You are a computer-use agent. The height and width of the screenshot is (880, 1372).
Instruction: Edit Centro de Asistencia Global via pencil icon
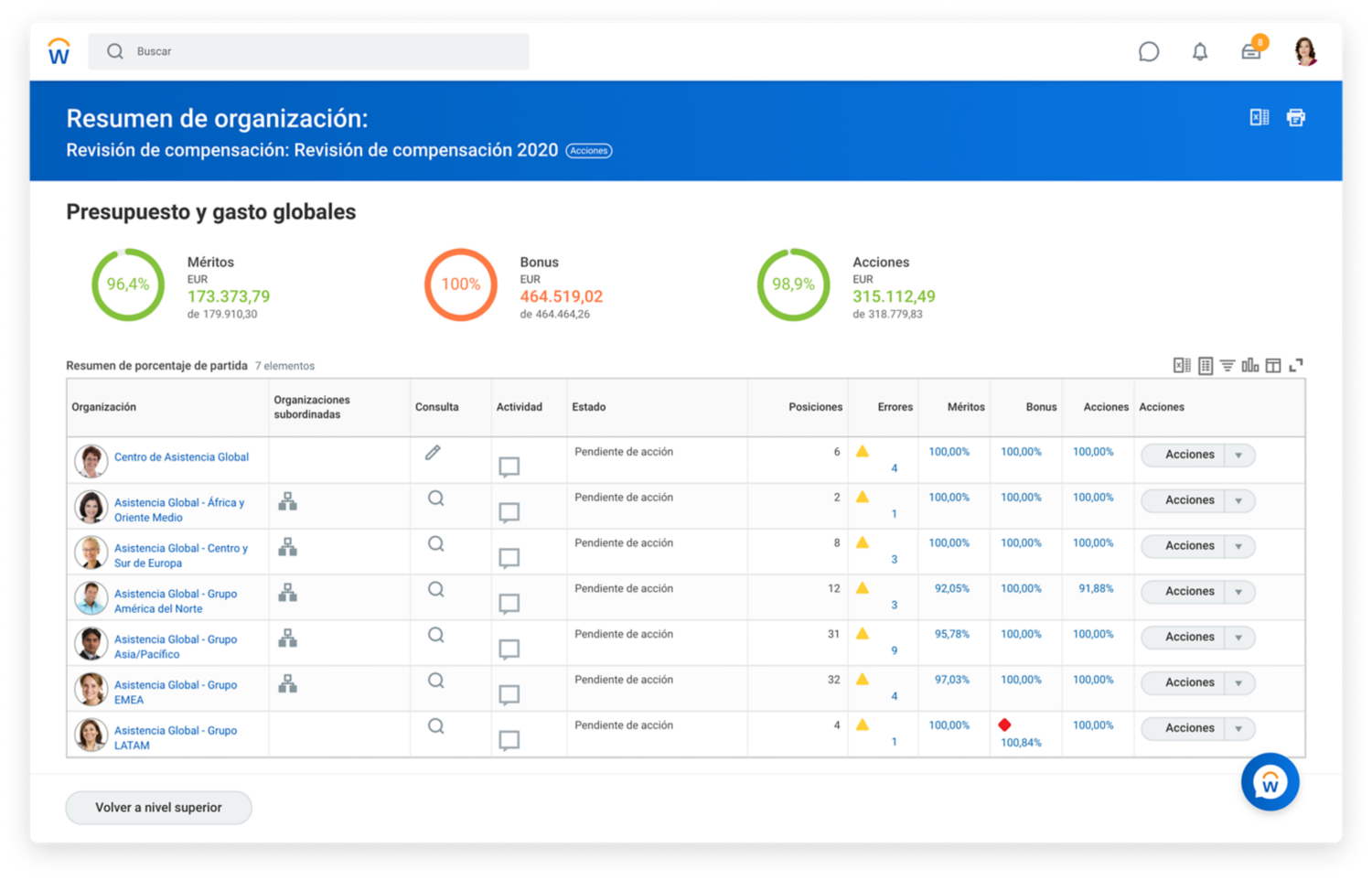coord(433,452)
